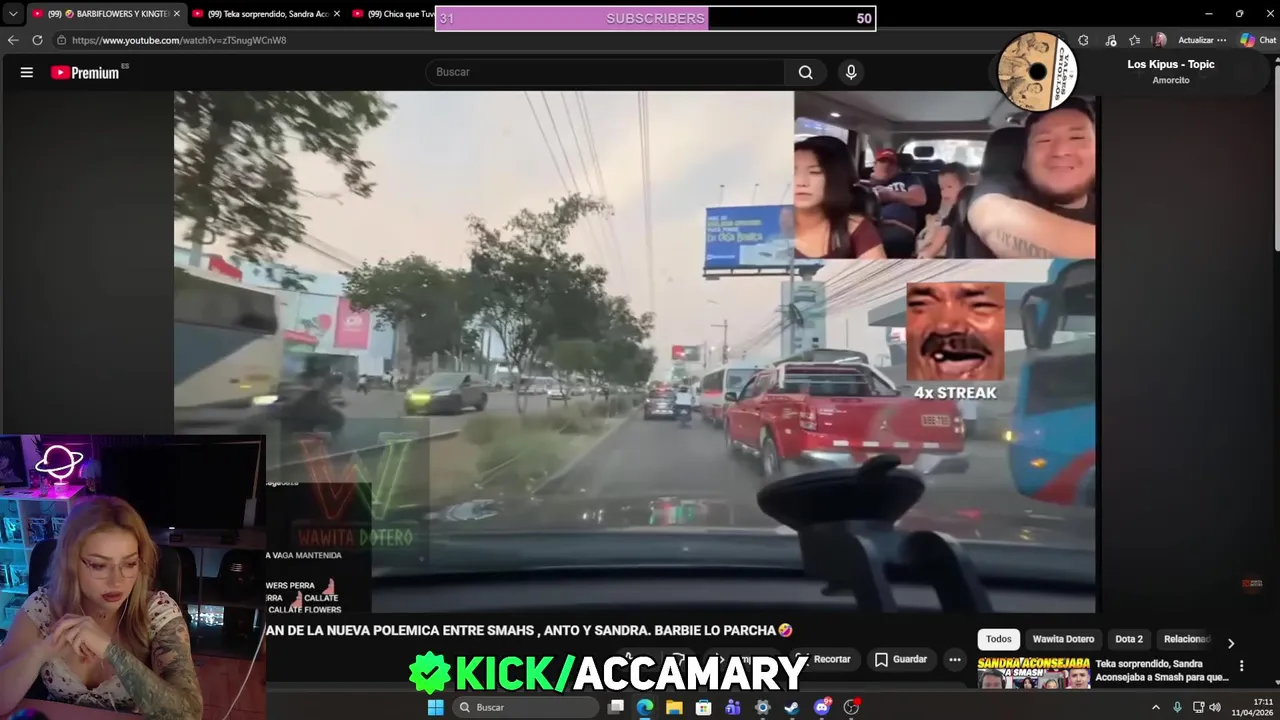Show hidden system tray icons
The height and width of the screenshot is (720, 1280).
[1156, 707]
